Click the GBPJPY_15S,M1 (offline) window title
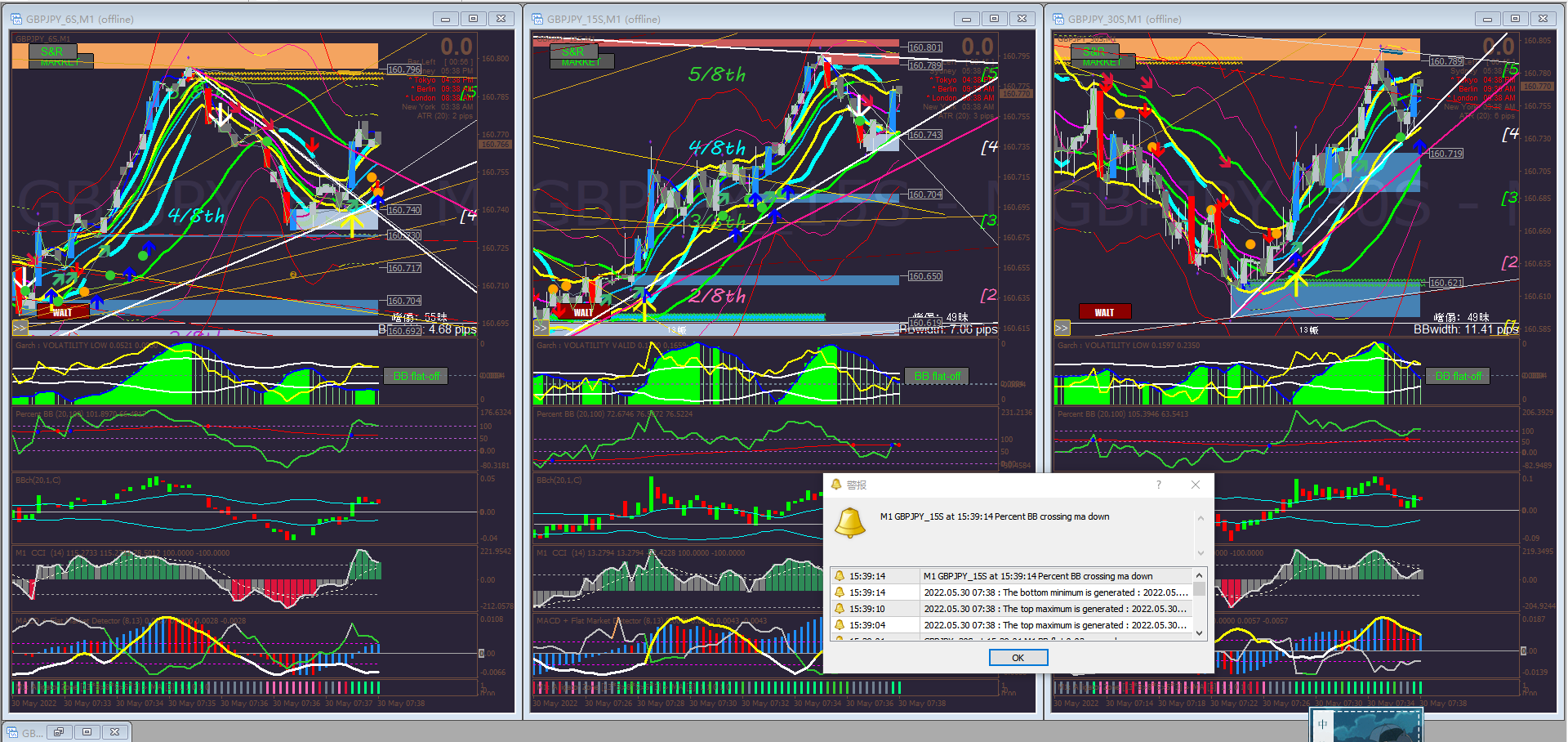The width and height of the screenshot is (1568, 742). 604,19
